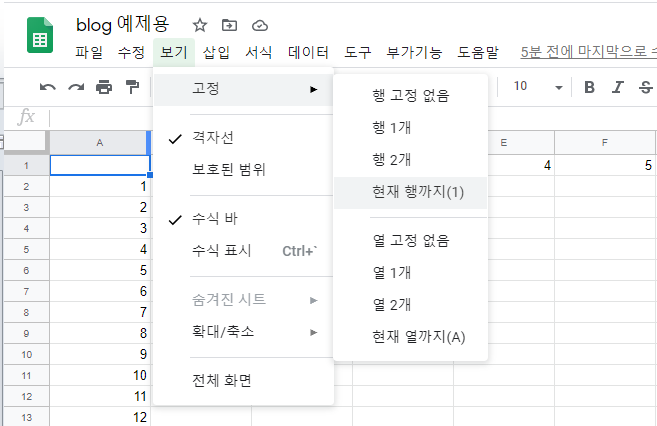Expand the 확대/축소 submenu

243,332
